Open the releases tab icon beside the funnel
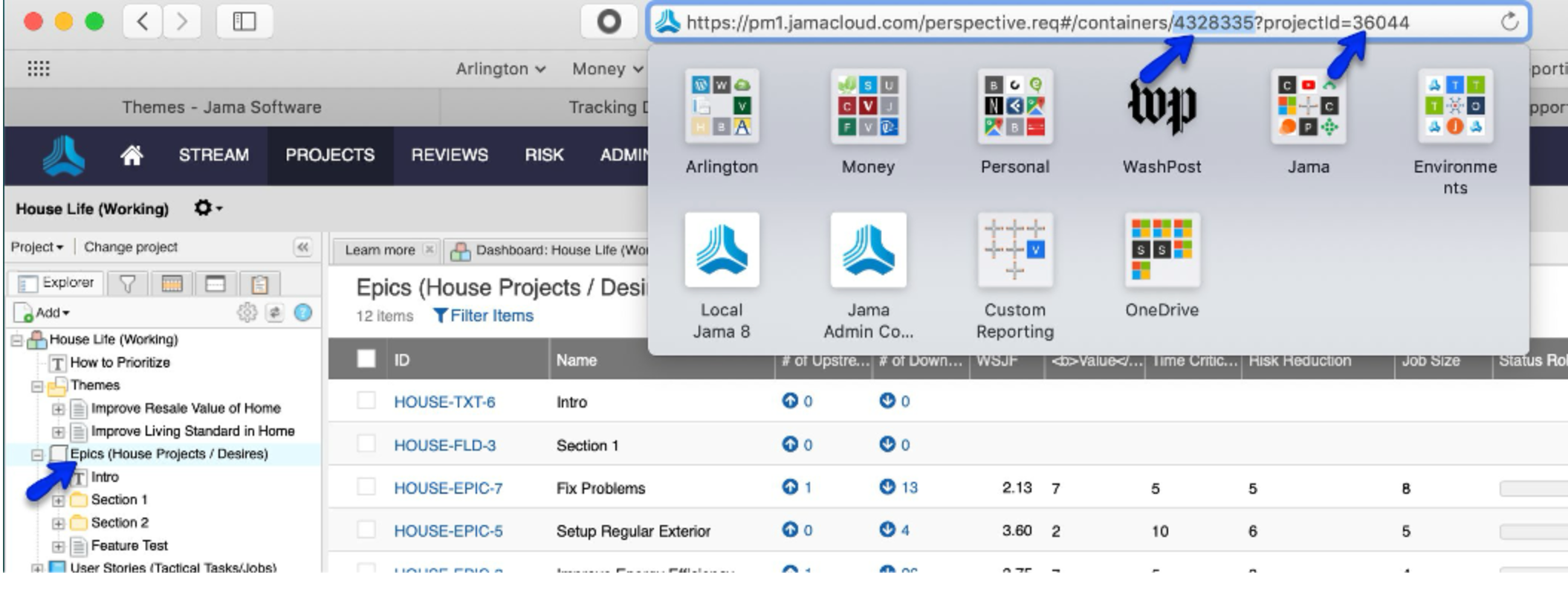The height and width of the screenshot is (589, 1568). tap(172, 283)
